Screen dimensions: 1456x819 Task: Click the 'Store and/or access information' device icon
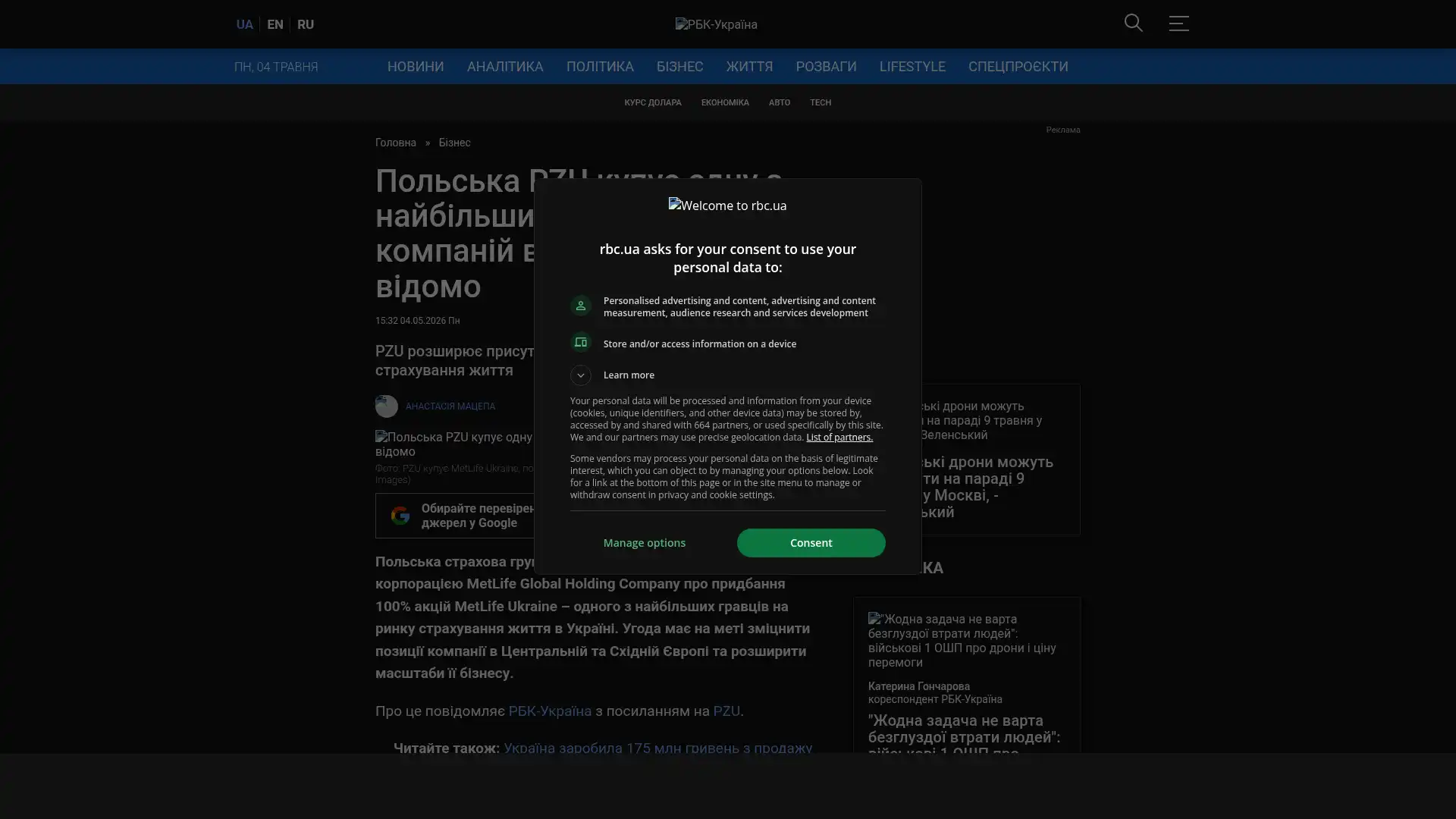(x=581, y=343)
